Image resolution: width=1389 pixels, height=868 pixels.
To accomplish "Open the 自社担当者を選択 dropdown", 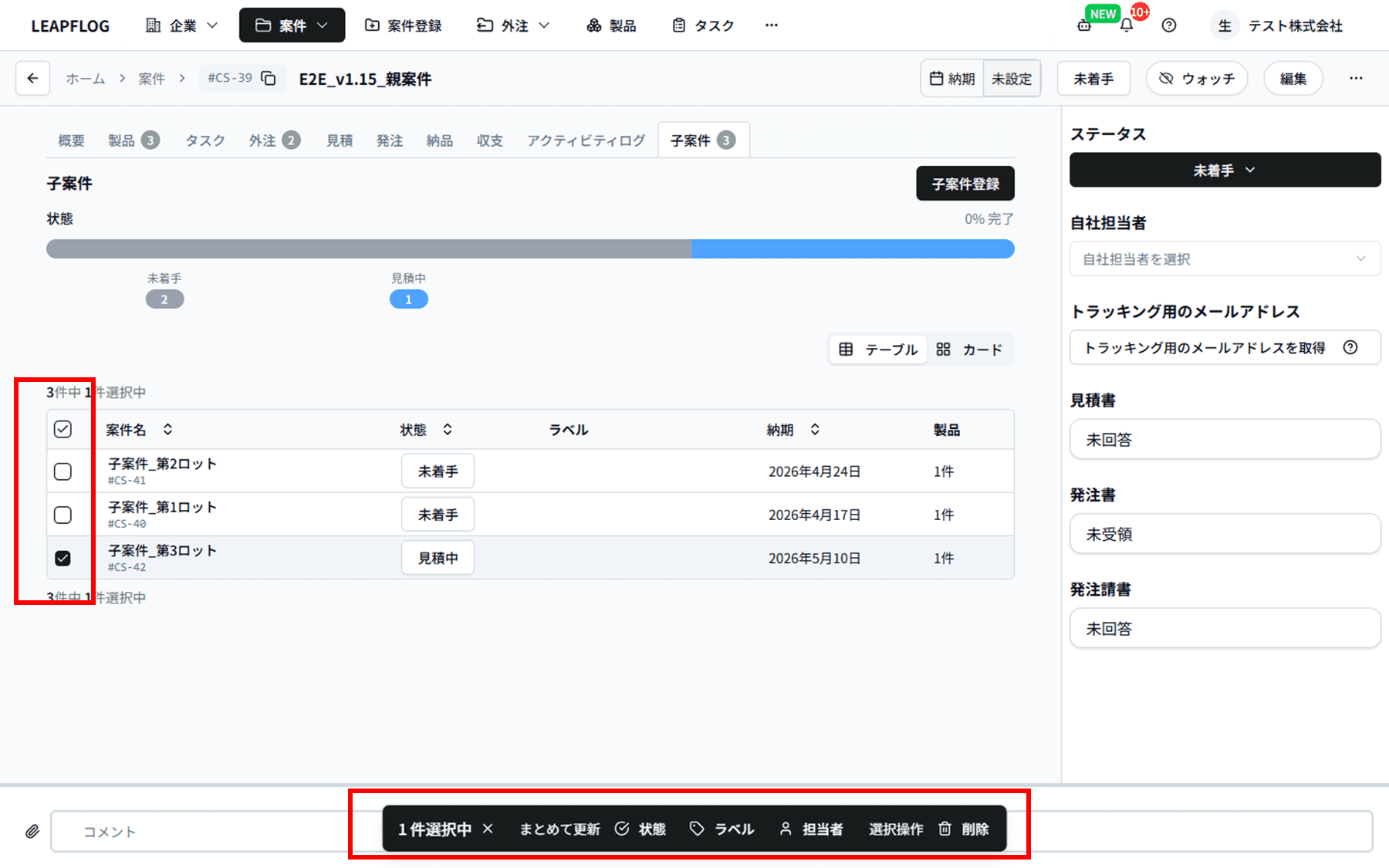I will tap(1225, 259).
